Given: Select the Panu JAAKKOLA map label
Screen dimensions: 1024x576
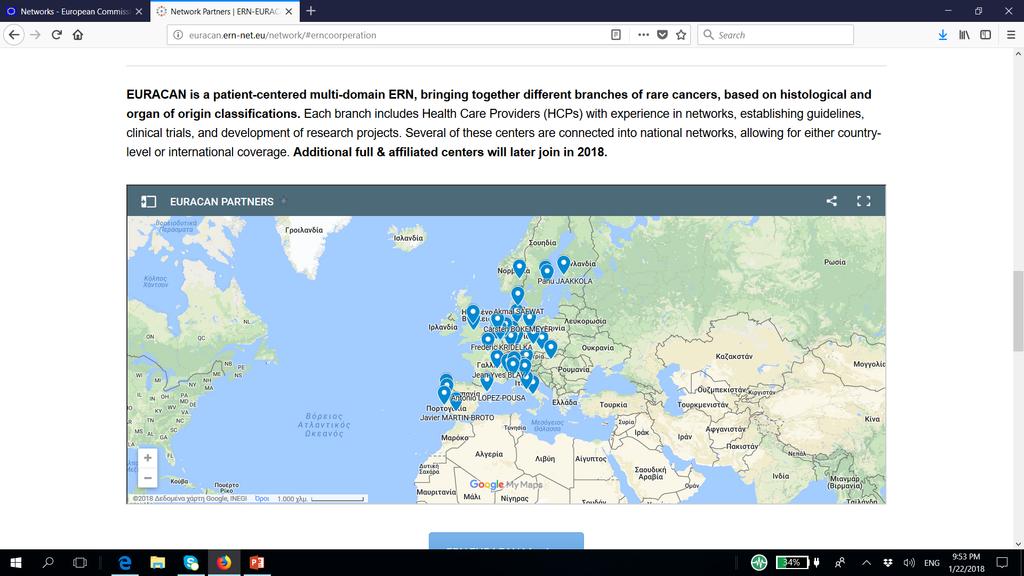Looking at the screenshot, I should point(565,281).
